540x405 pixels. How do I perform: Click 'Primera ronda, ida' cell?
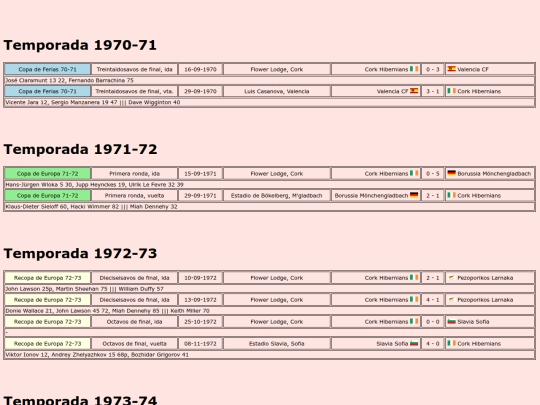tap(134, 174)
